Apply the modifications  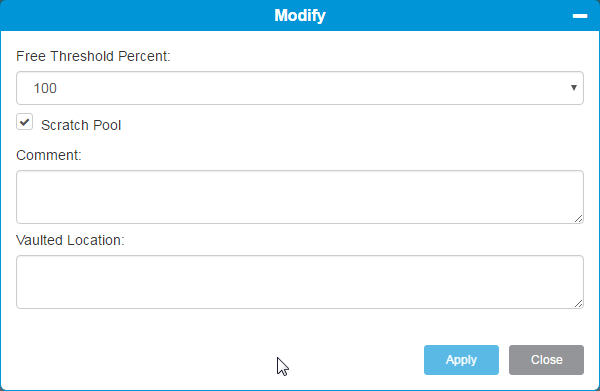[461, 360]
